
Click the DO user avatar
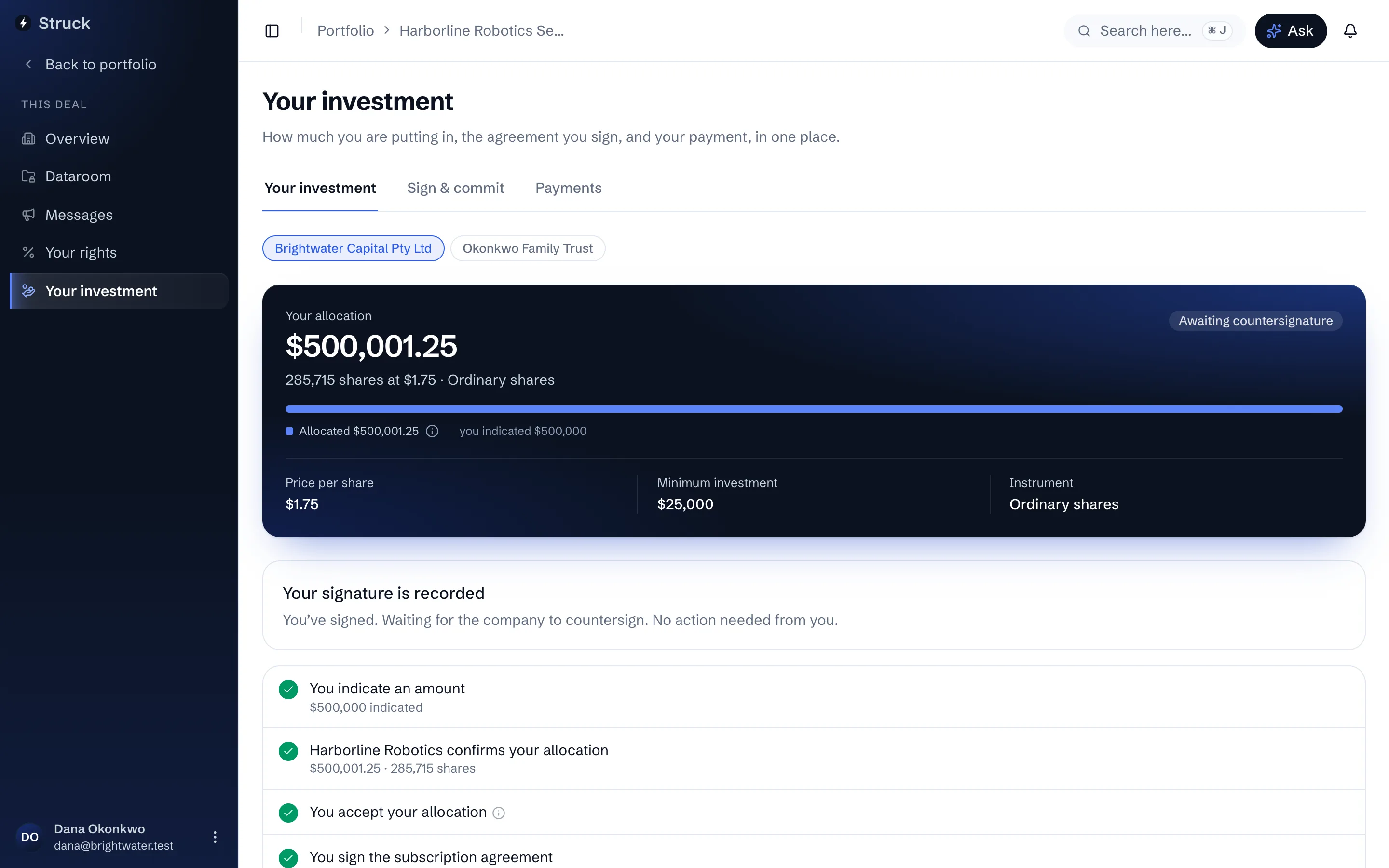point(30,837)
